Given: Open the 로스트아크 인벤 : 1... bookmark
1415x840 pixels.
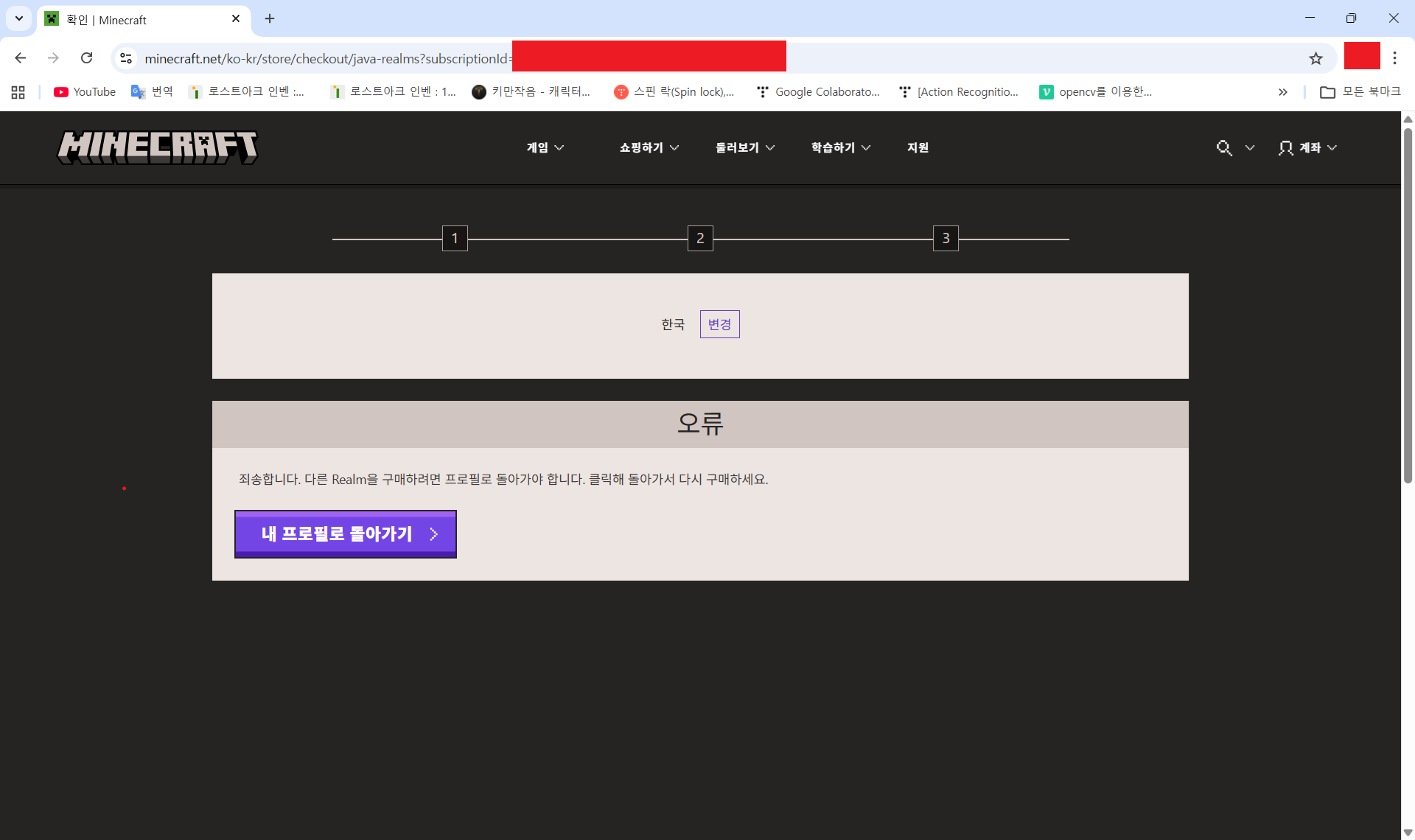Looking at the screenshot, I should point(394,92).
